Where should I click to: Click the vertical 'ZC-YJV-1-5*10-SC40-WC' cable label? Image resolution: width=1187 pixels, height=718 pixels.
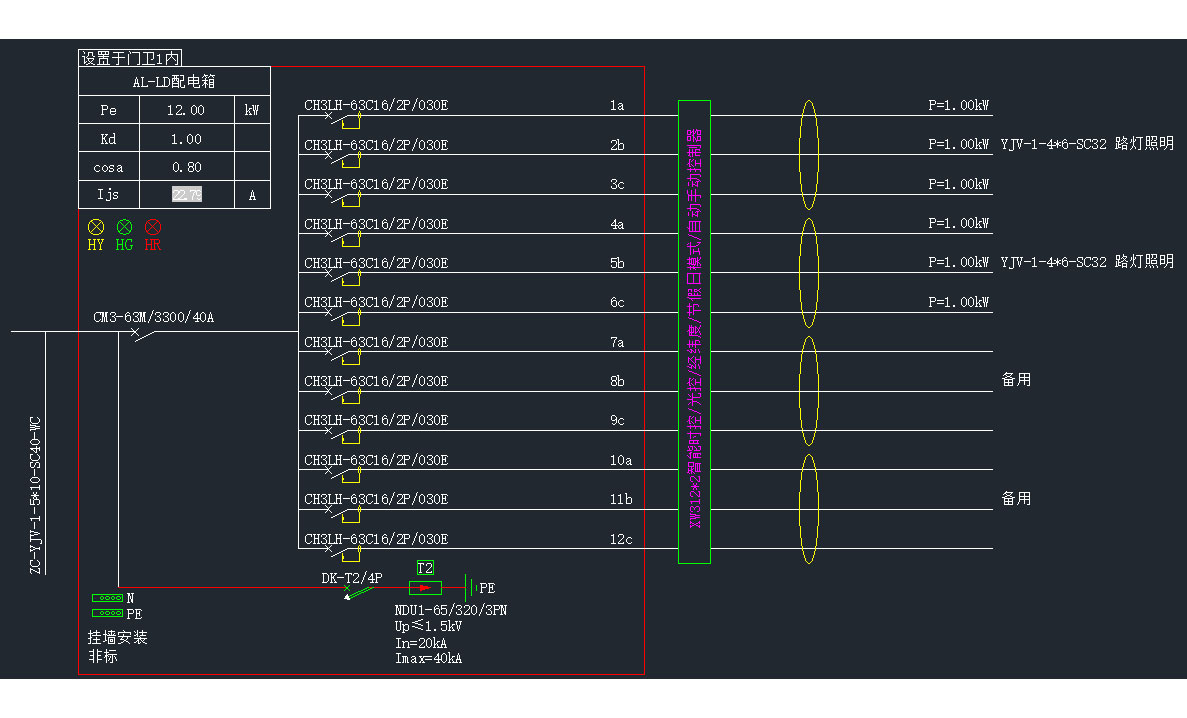pyautogui.click(x=36, y=495)
